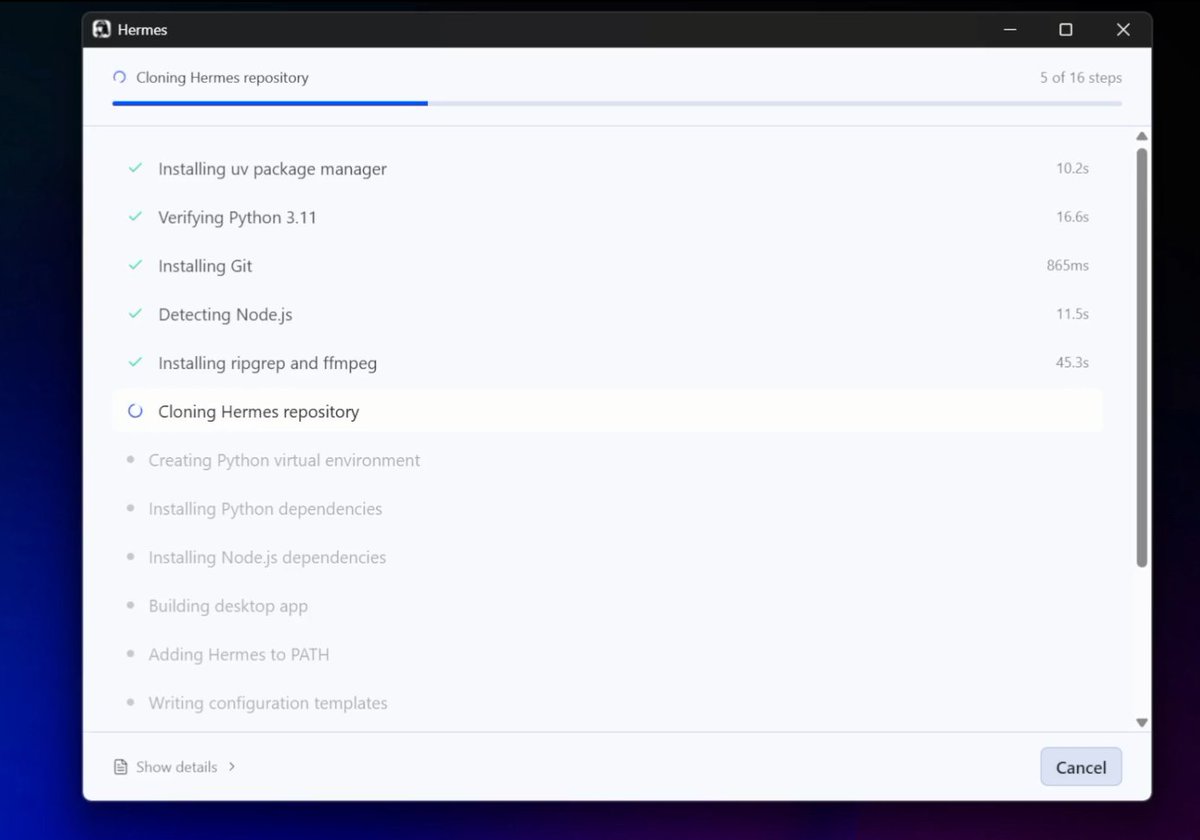Click bullet beside Writing configuration templates
This screenshot has height=840, width=1200.
tap(130, 703)
